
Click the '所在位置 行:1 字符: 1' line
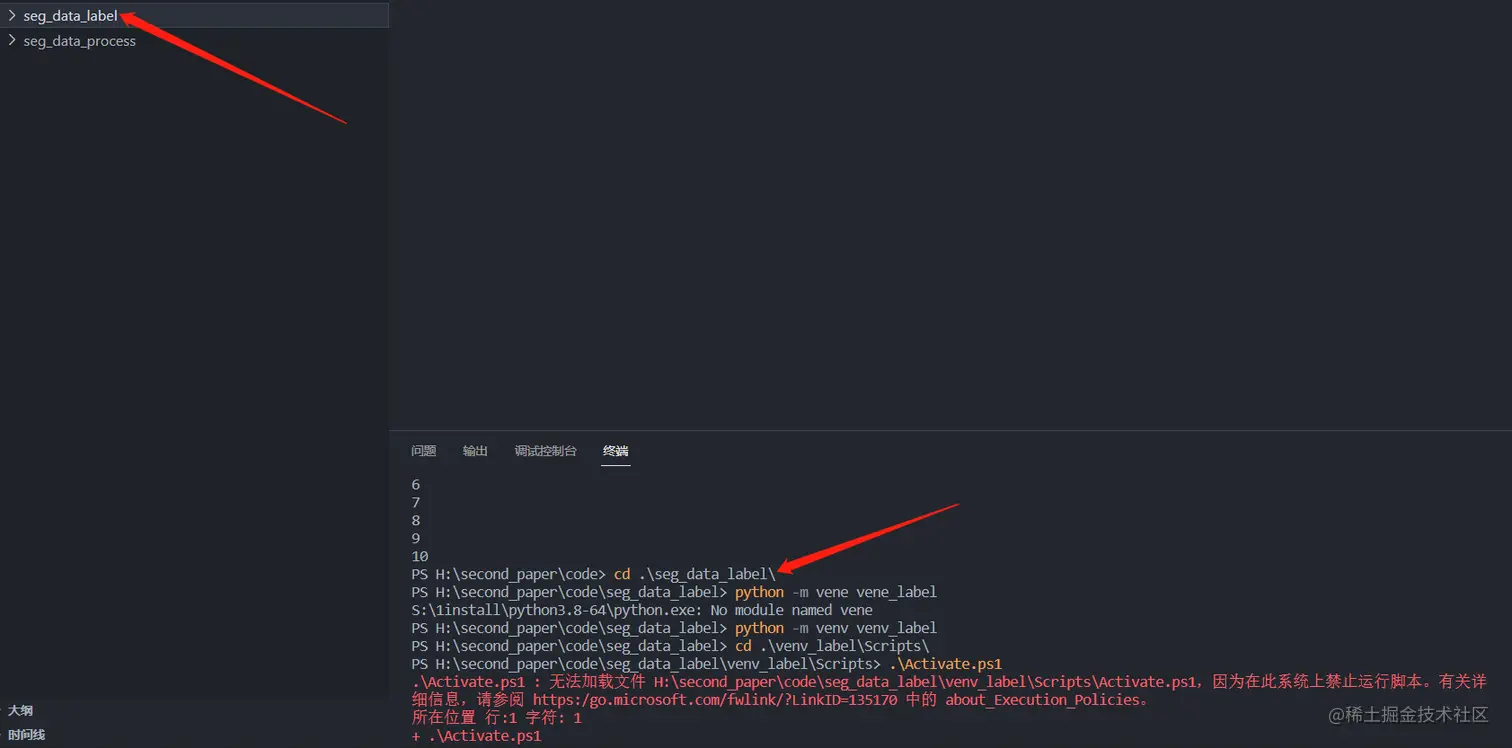(x=497, y=718)
